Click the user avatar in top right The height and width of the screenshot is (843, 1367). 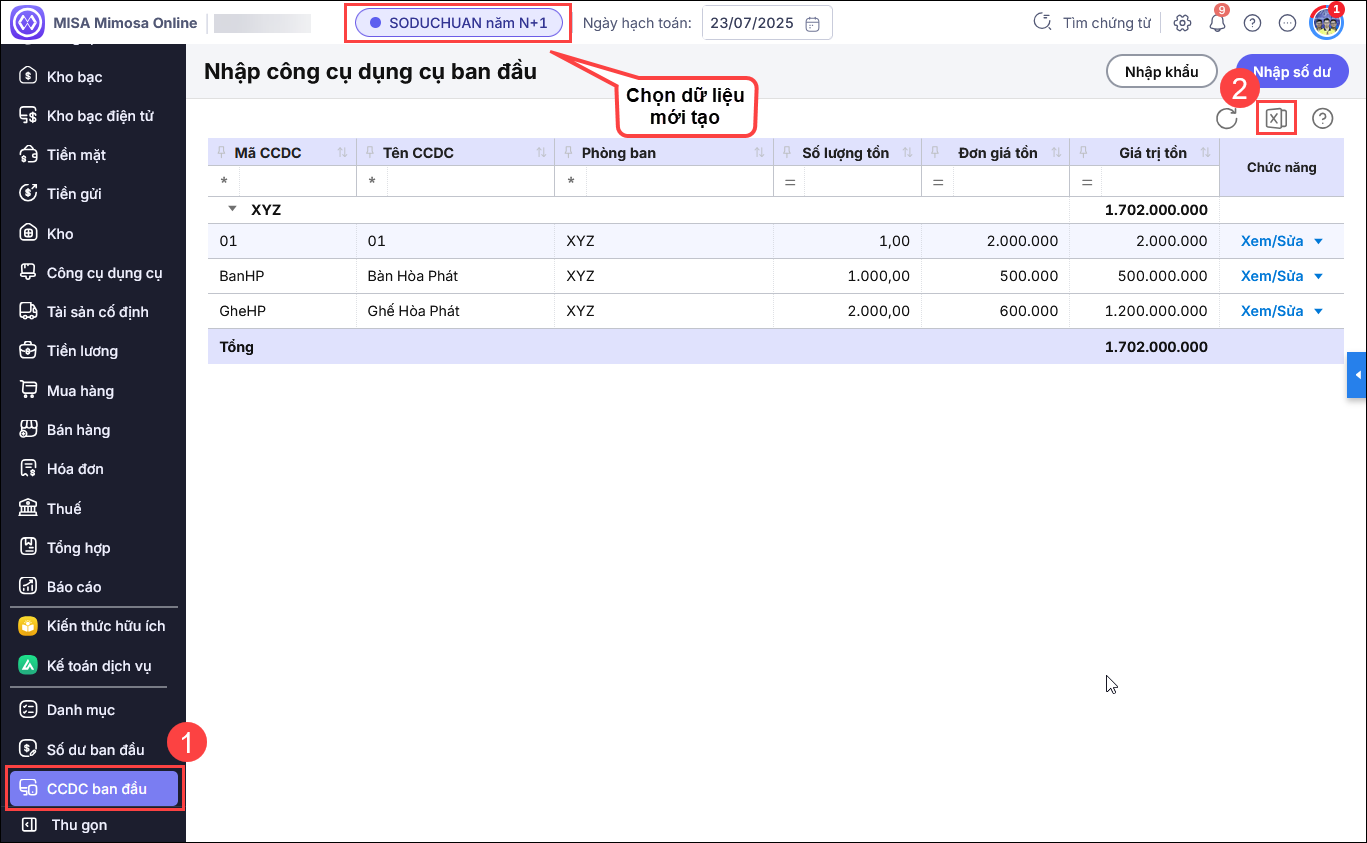pos(1326,22)
